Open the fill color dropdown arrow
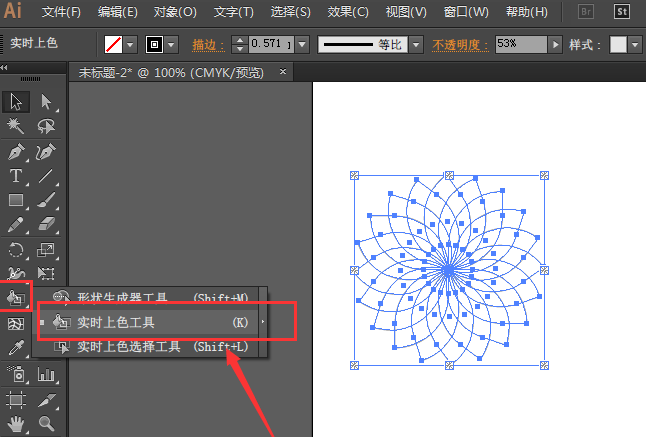This screenshot has height=437, width=646. 130,45
